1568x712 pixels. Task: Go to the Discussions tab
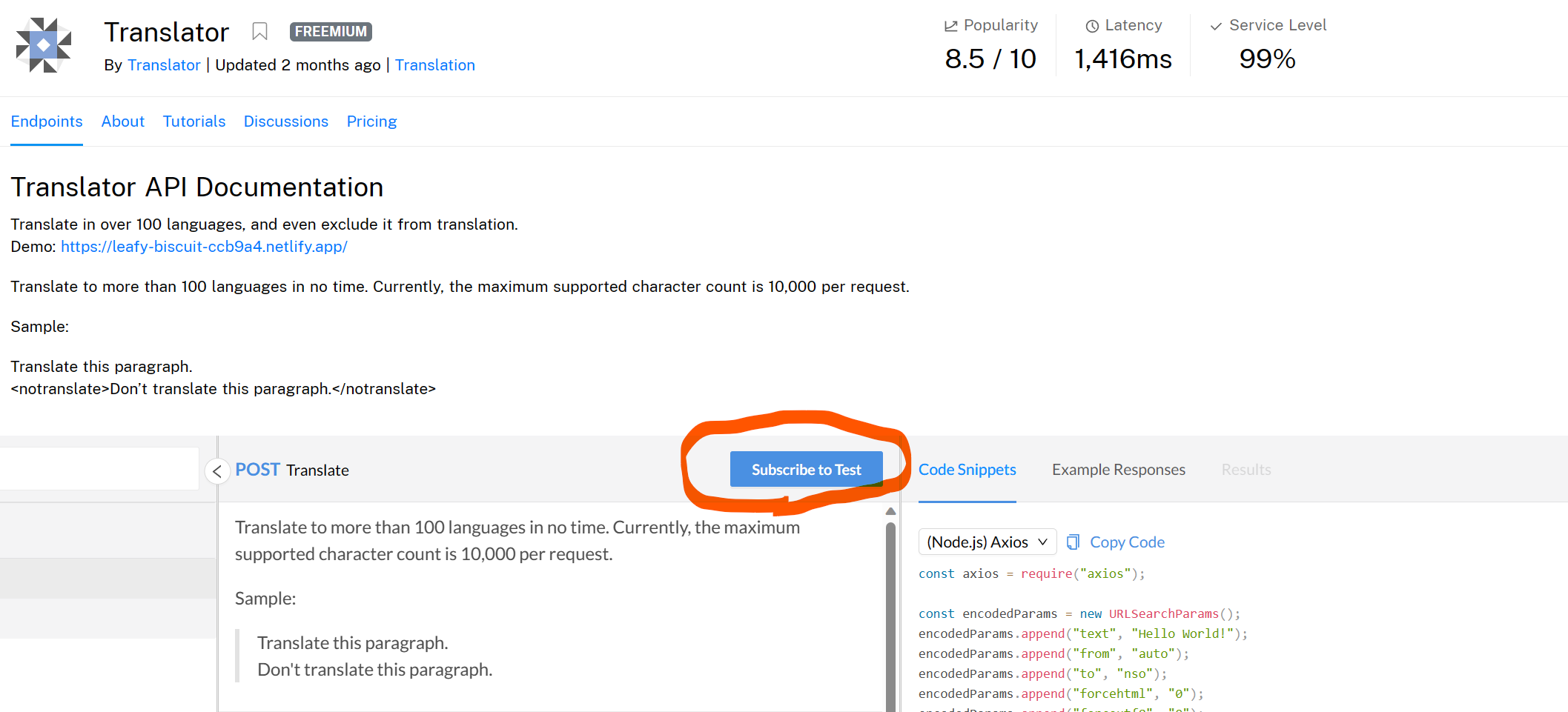pyautogui.click(x=286, y=122)
